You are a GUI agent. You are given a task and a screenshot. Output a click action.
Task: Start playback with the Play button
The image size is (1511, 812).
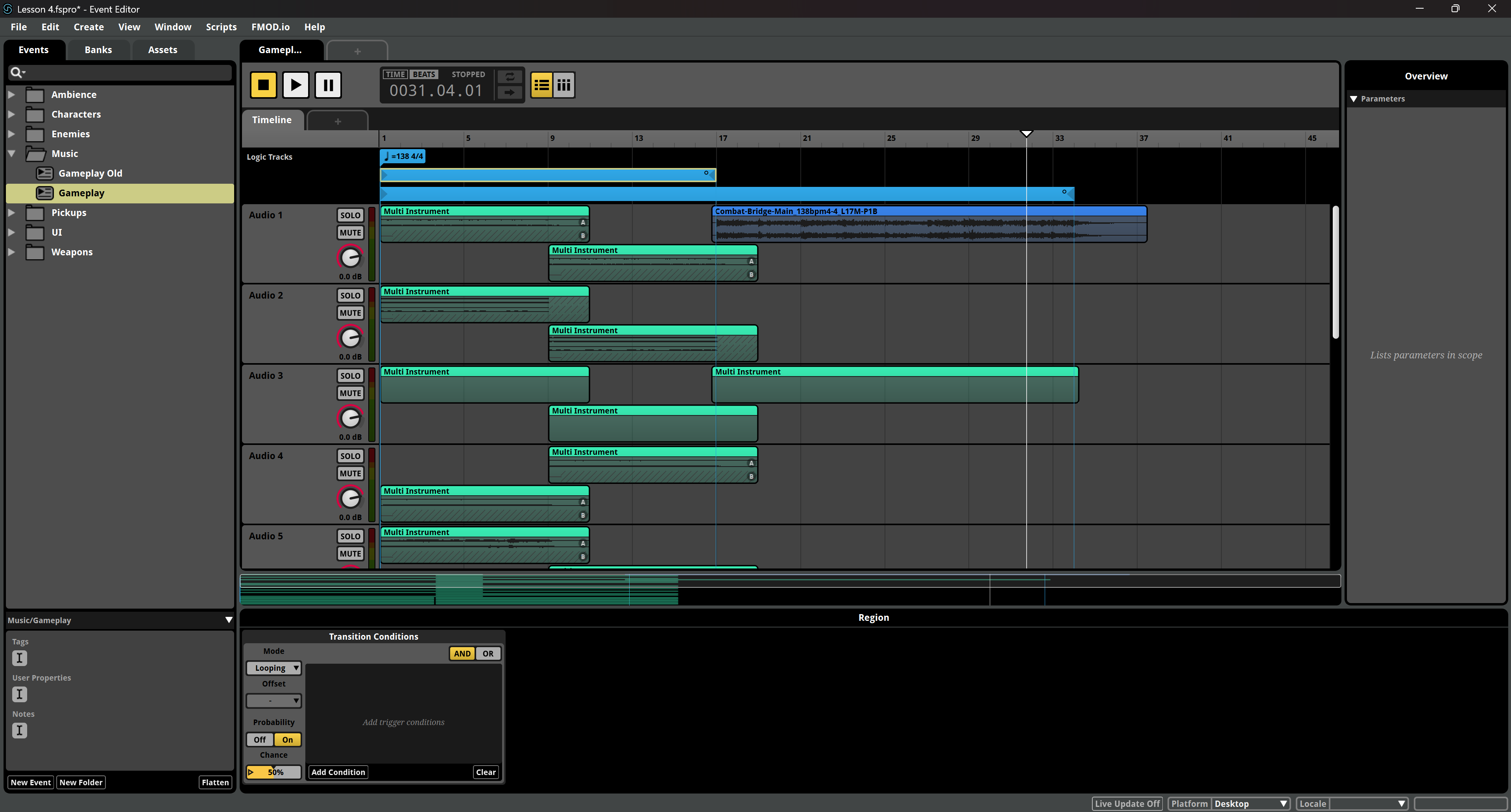point(296,85)
